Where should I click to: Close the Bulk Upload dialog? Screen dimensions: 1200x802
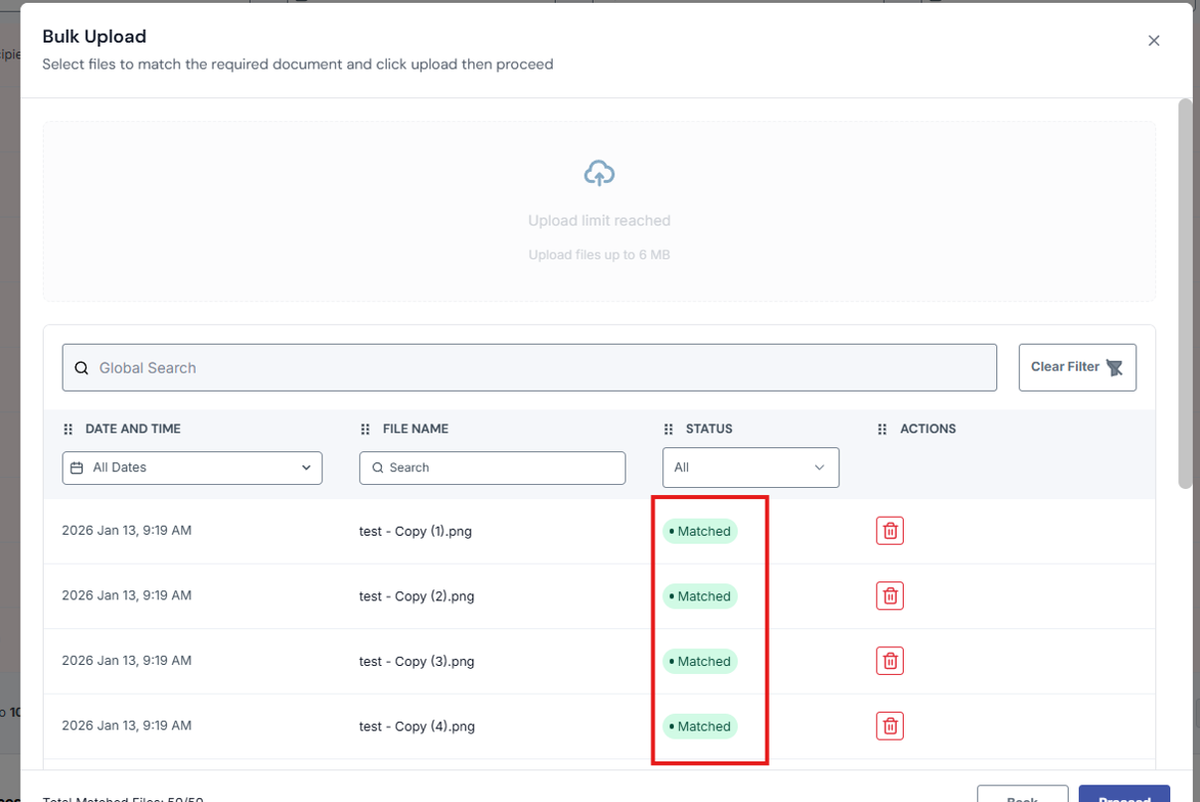click(1154, 41)
